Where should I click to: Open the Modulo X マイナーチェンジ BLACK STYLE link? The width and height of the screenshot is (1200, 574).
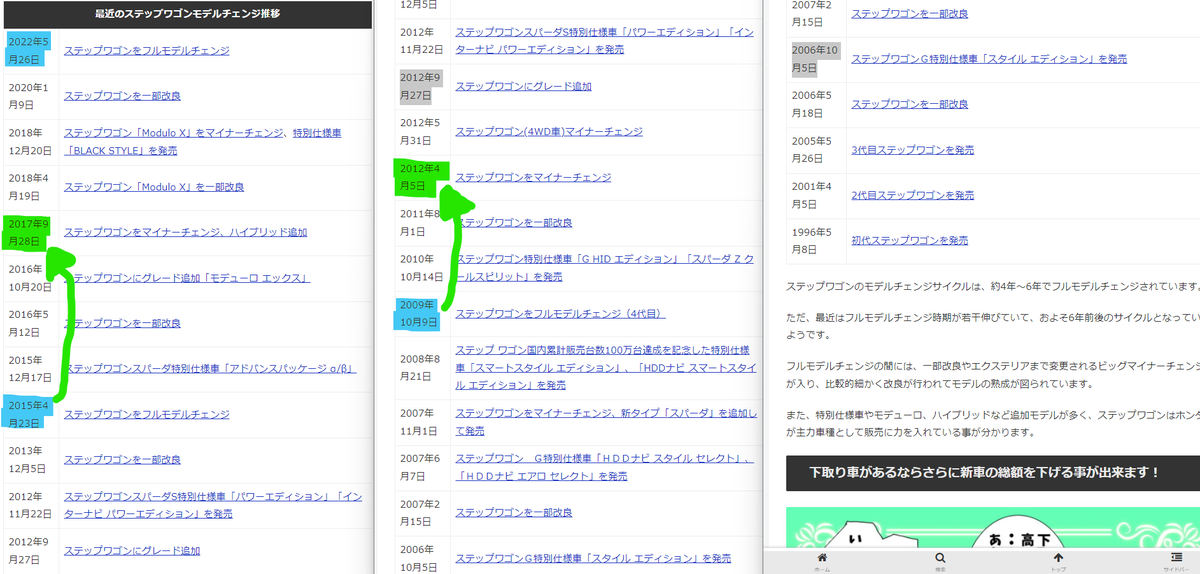(x=203, y=142)
